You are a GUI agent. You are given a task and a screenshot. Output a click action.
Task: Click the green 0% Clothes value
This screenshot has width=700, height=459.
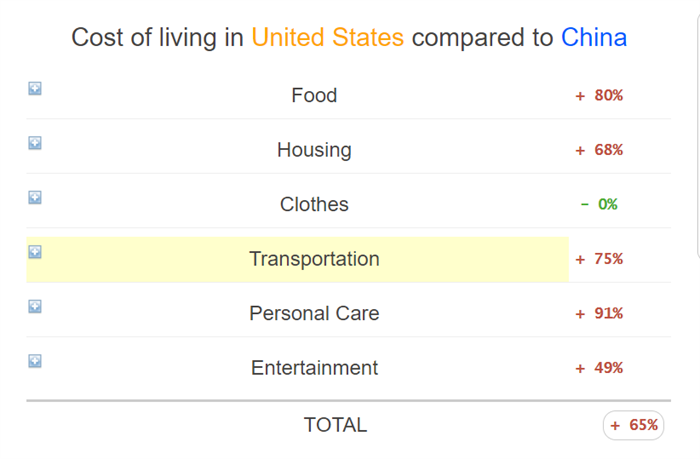[599, 204]
